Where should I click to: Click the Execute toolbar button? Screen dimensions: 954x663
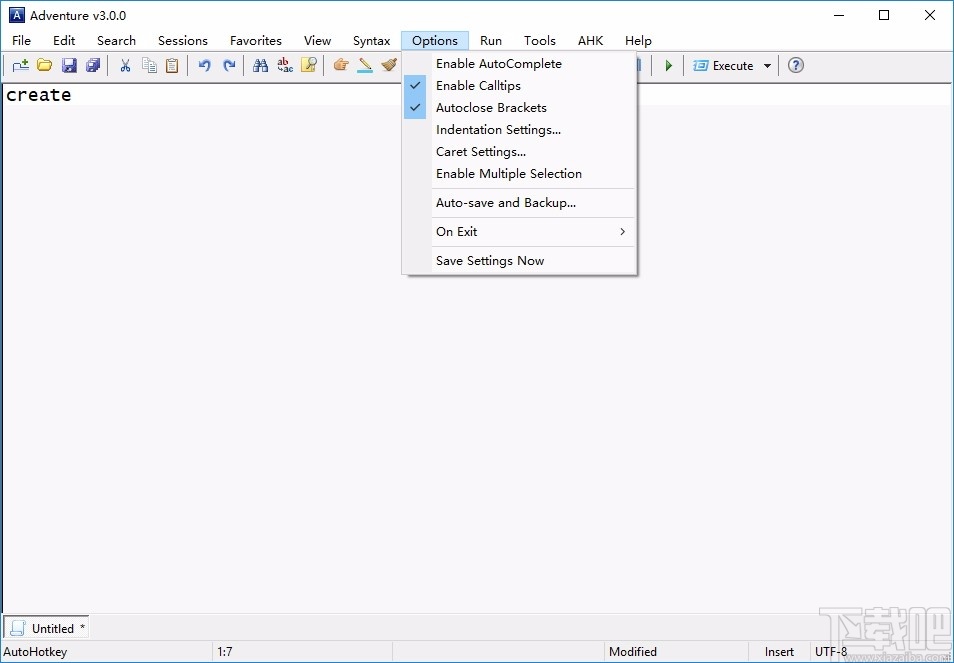[x=723, y=66]
